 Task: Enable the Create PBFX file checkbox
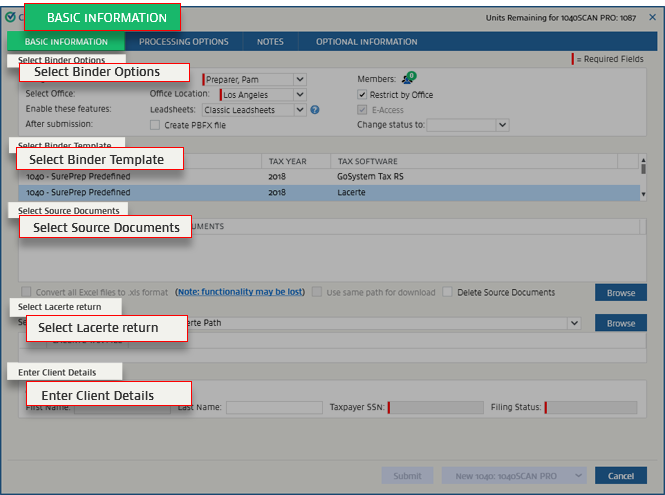pyautogui.click(x=155, y=125)
